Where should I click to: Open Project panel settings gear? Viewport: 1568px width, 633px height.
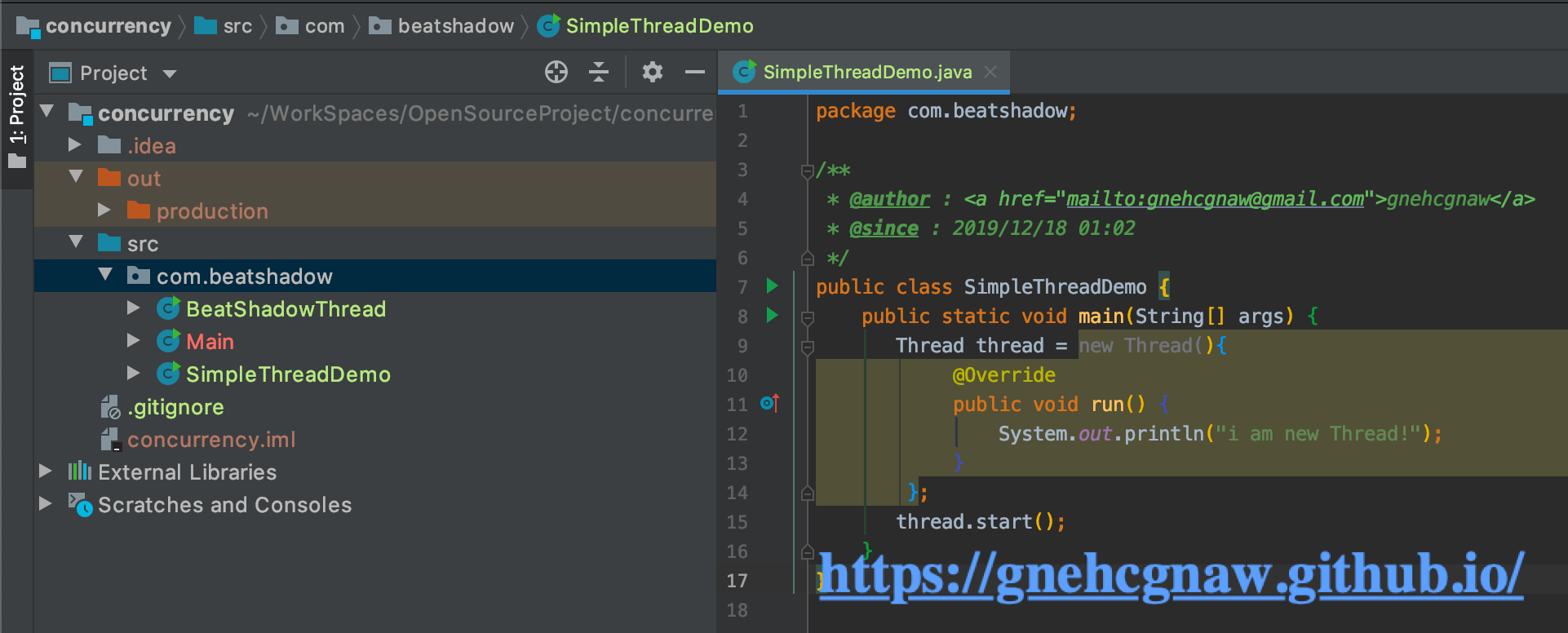(652, 73)
